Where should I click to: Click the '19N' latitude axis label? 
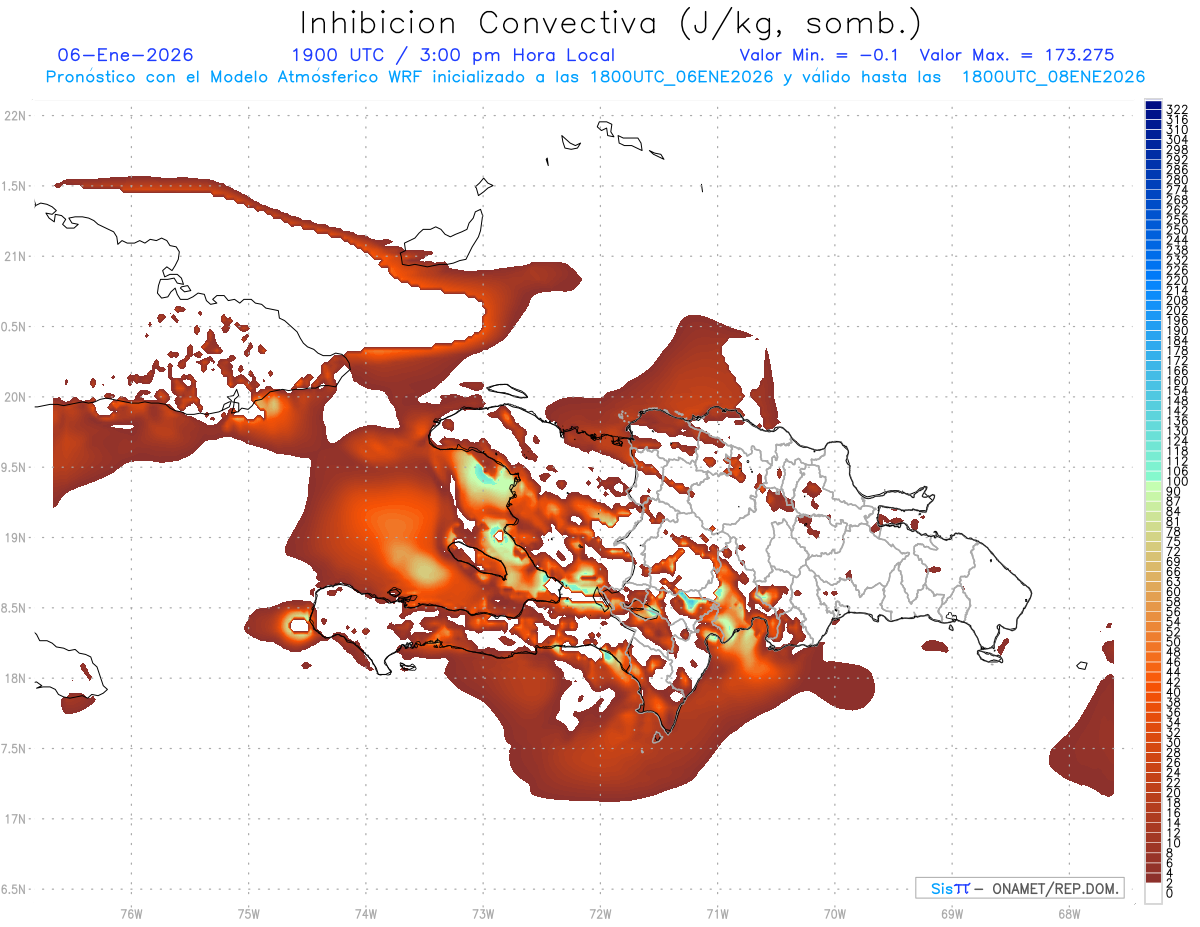pos(15,537)
